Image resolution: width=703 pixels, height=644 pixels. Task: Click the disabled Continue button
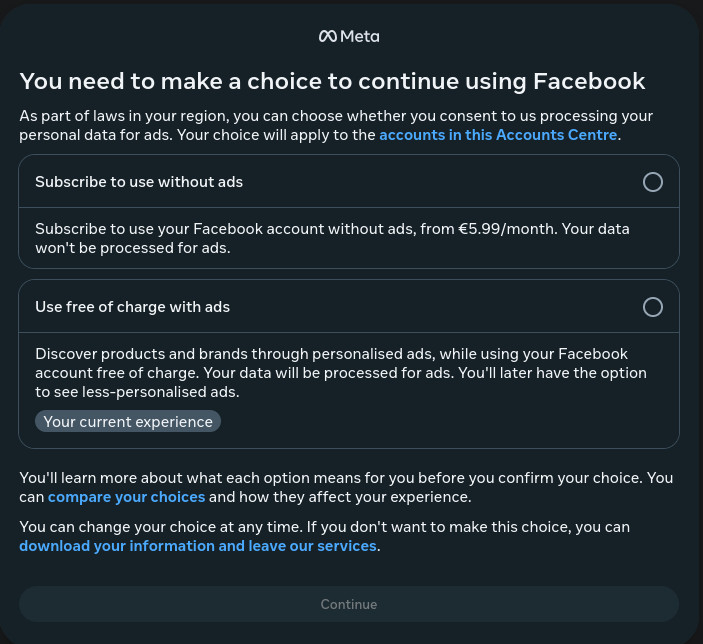pyautogui.click(x=349, y=604)
